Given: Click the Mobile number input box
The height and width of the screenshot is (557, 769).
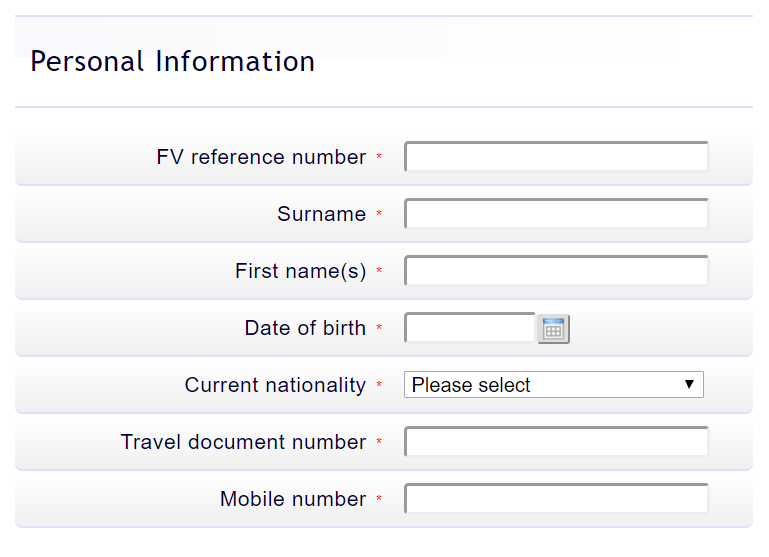Looking at the screenshot, I should (x=556, y=499).
